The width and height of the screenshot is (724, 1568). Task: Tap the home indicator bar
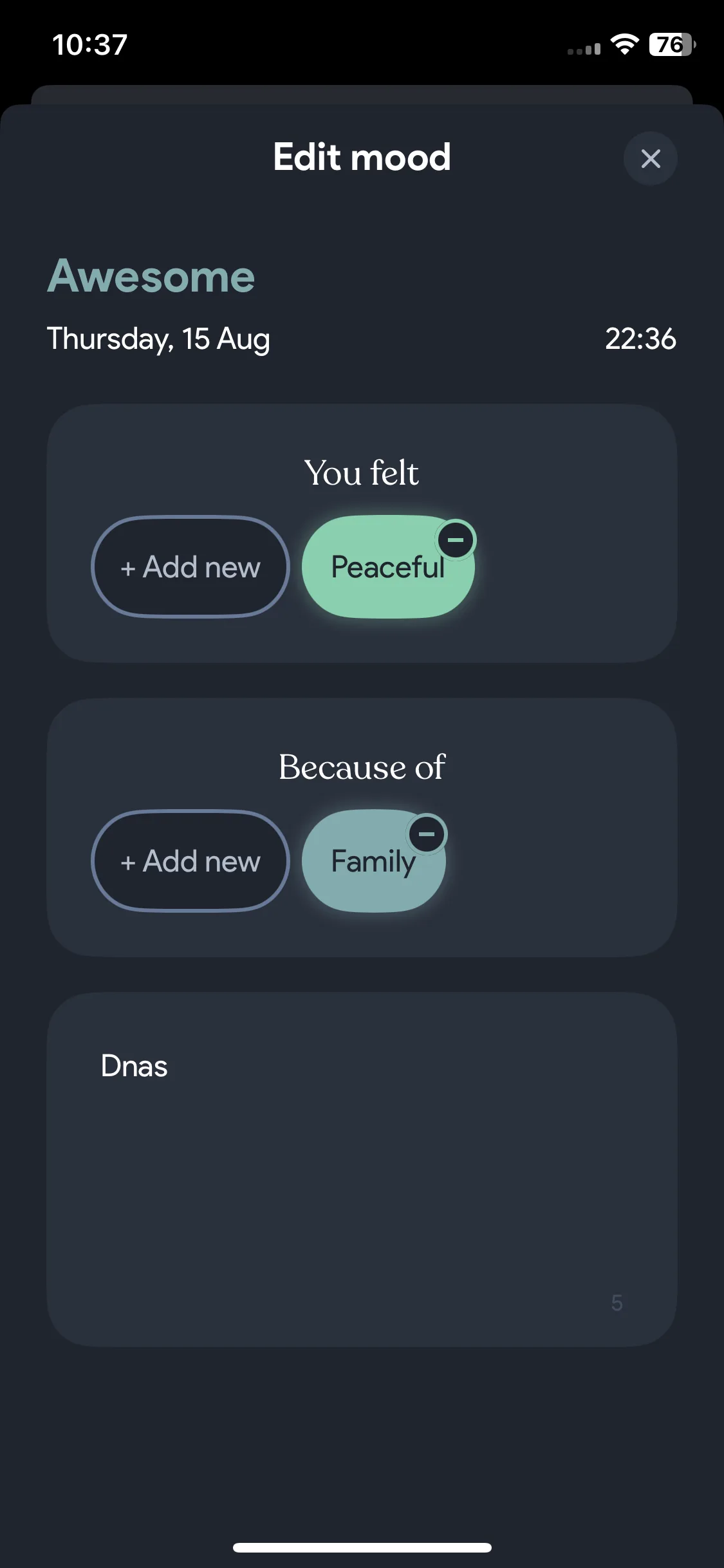(362, 1547)
